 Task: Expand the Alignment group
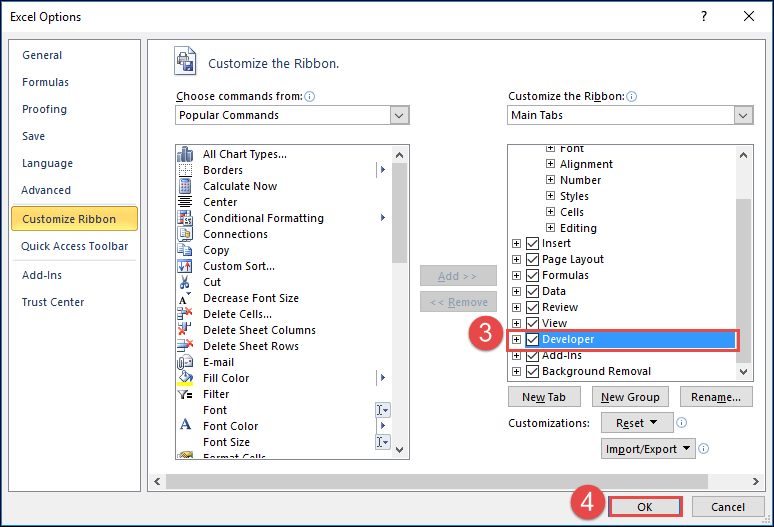tap(550, 164)
